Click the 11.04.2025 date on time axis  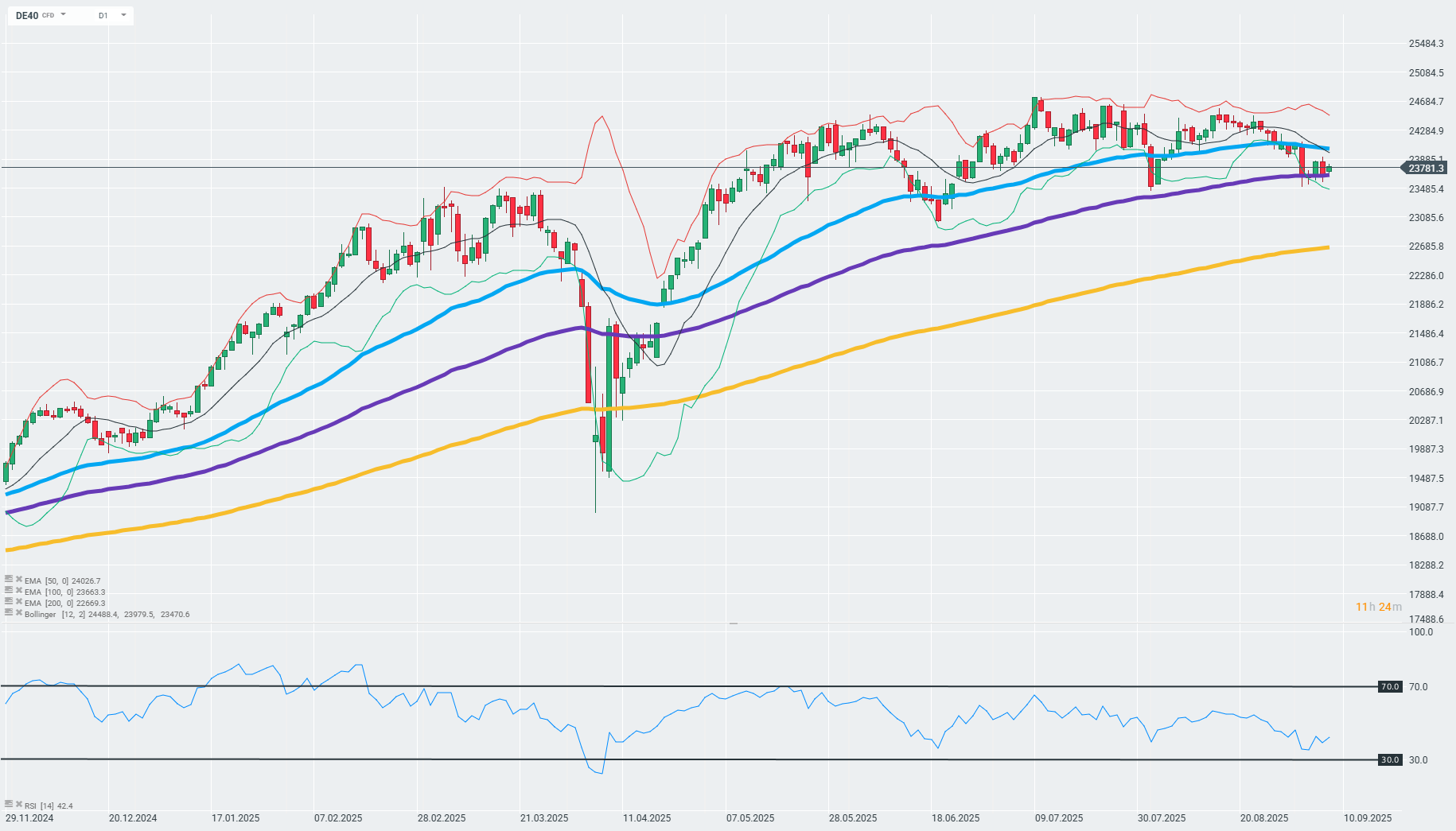[647, 818]
